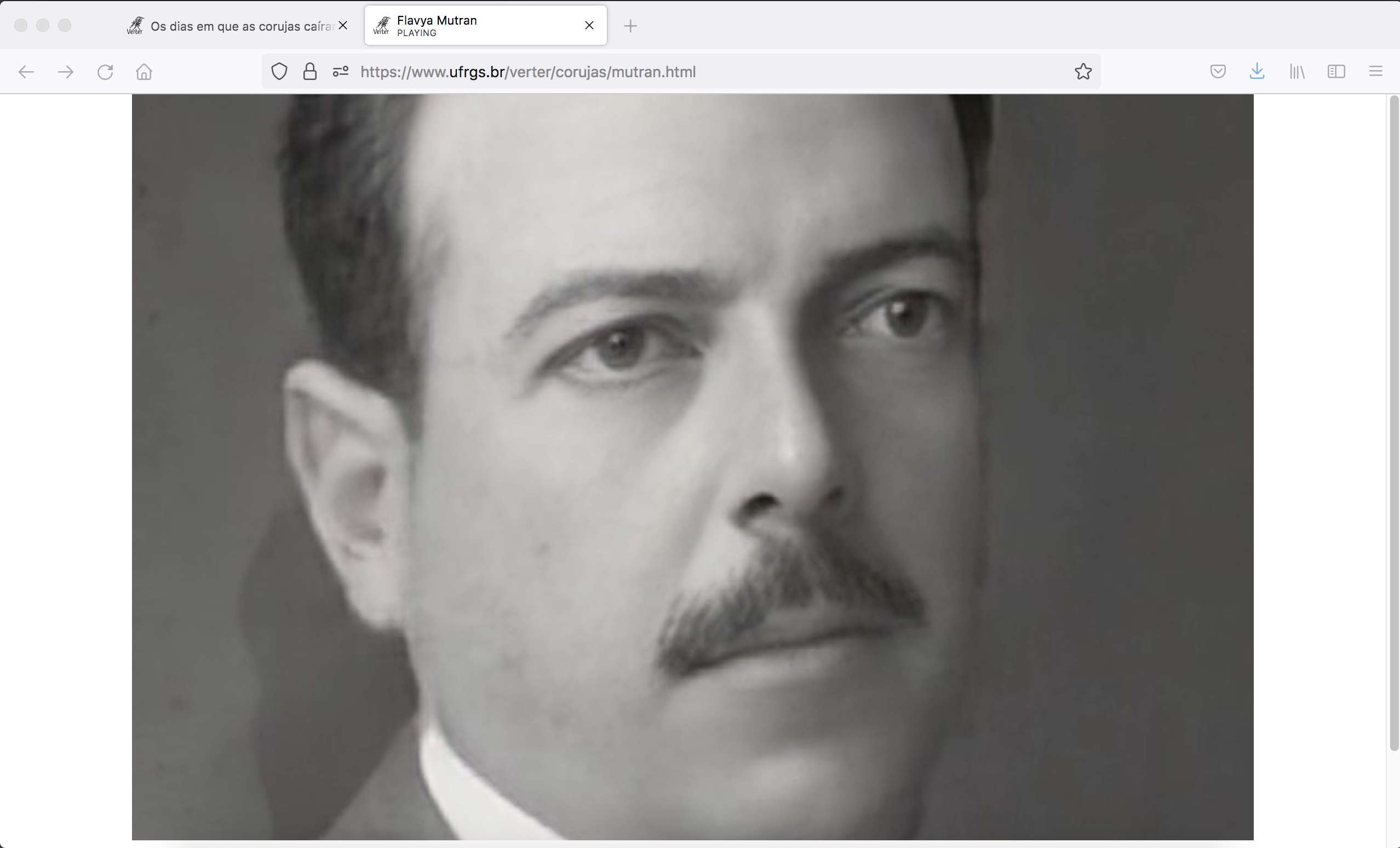Open the Firefox application menu
This screenshot has height=848, width=1400.
1375,72
